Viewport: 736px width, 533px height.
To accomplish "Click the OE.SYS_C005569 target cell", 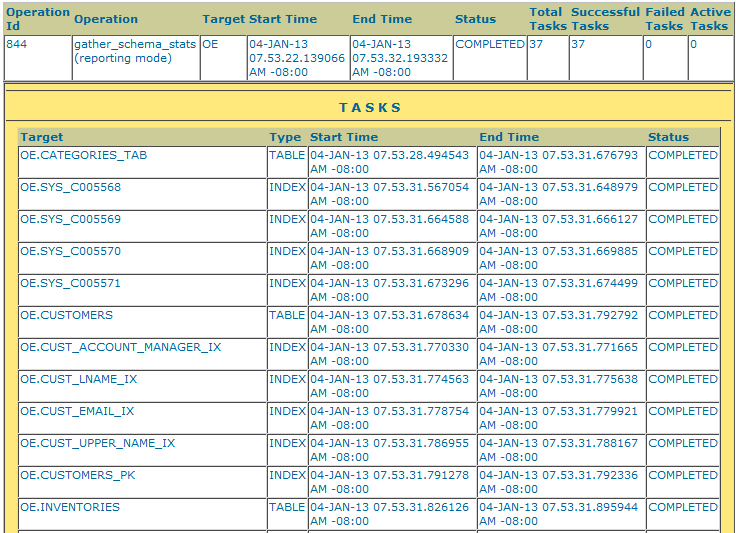I will (71, 220).
